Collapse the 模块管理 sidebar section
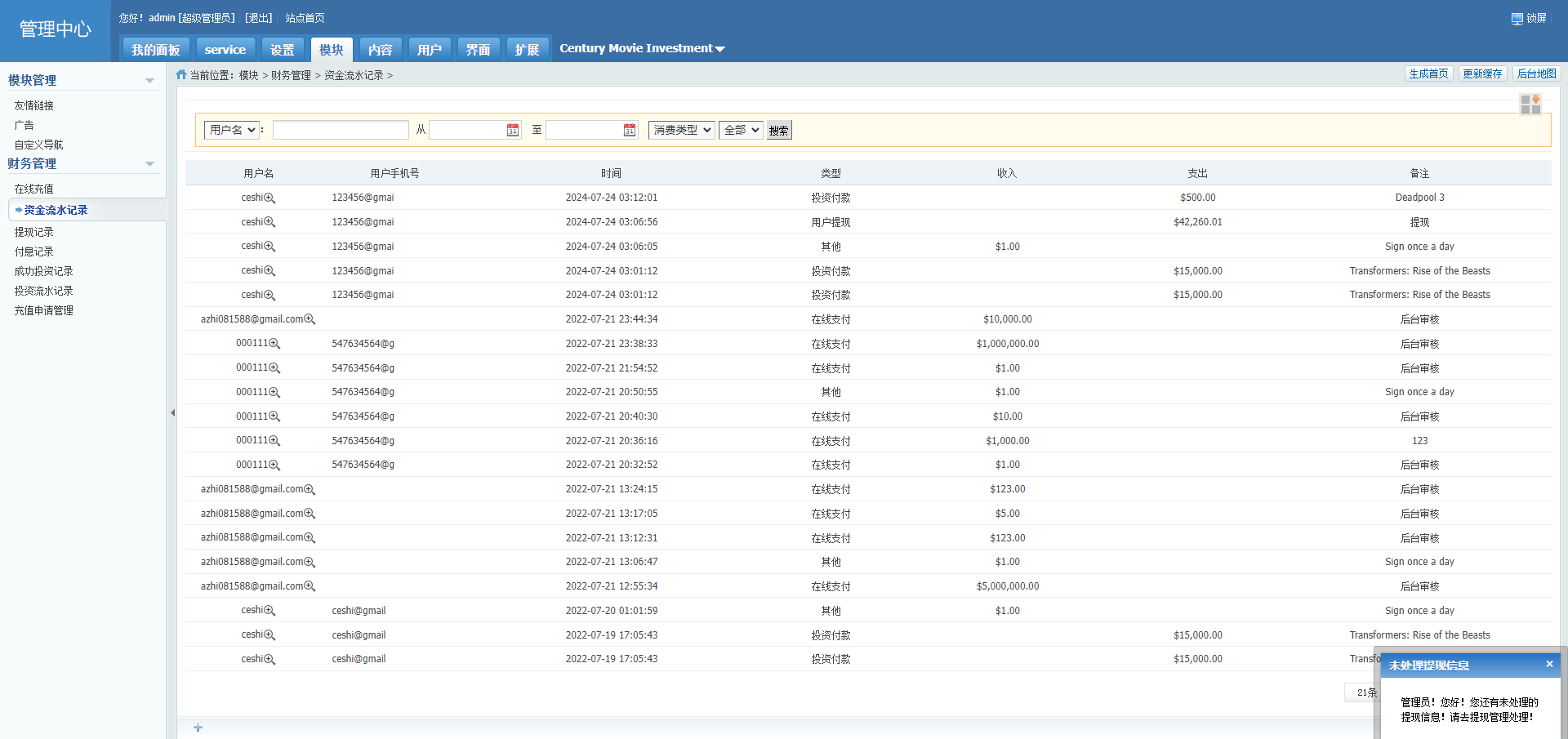1568x739 pixels. tap(149, 81)
